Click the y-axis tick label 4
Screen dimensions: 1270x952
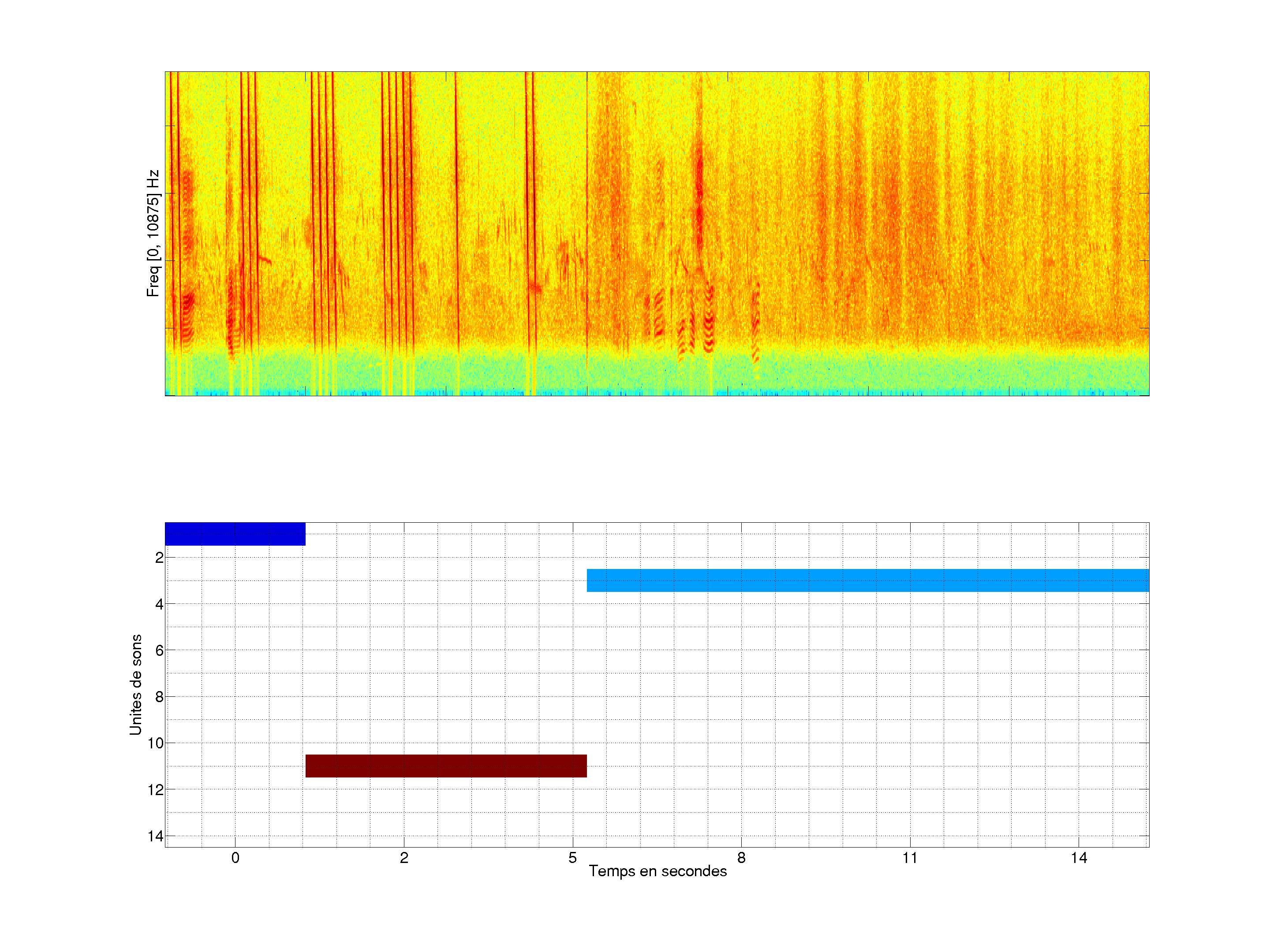(159, 604)
